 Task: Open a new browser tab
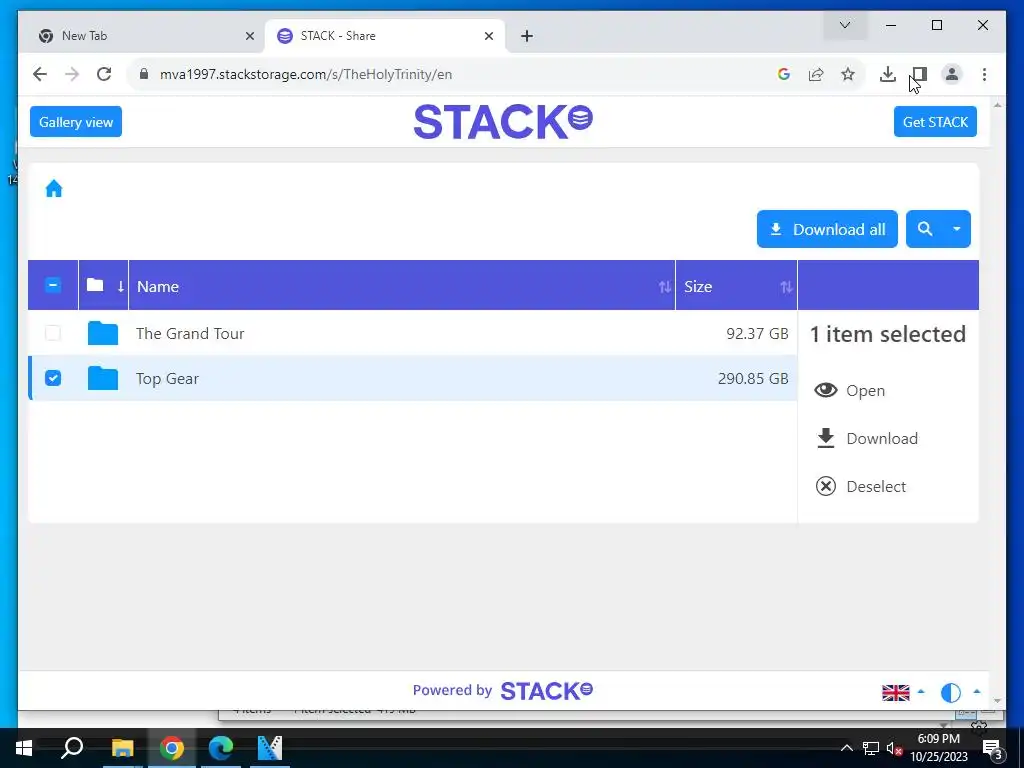click(x=527, y=36)
